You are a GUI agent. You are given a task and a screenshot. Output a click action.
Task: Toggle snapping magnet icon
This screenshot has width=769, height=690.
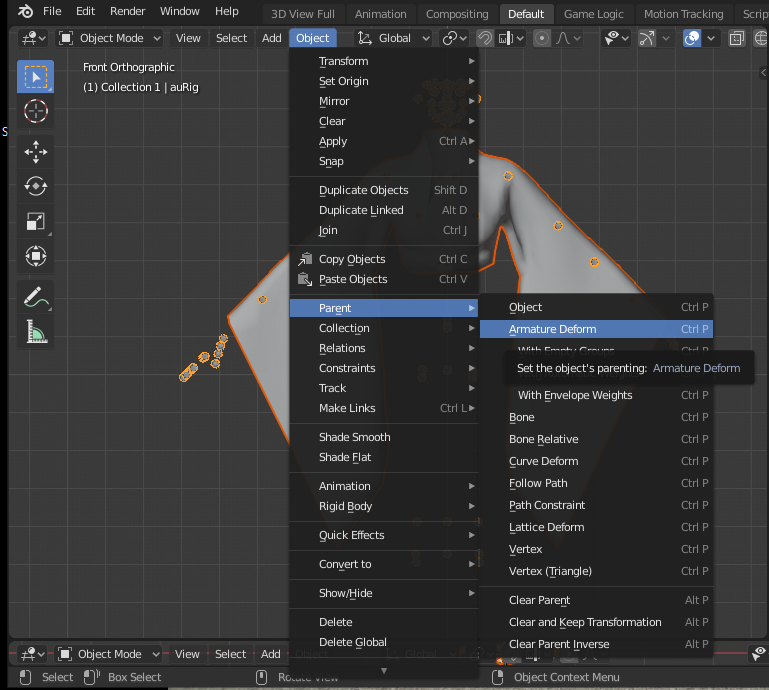tap(485, 38)
